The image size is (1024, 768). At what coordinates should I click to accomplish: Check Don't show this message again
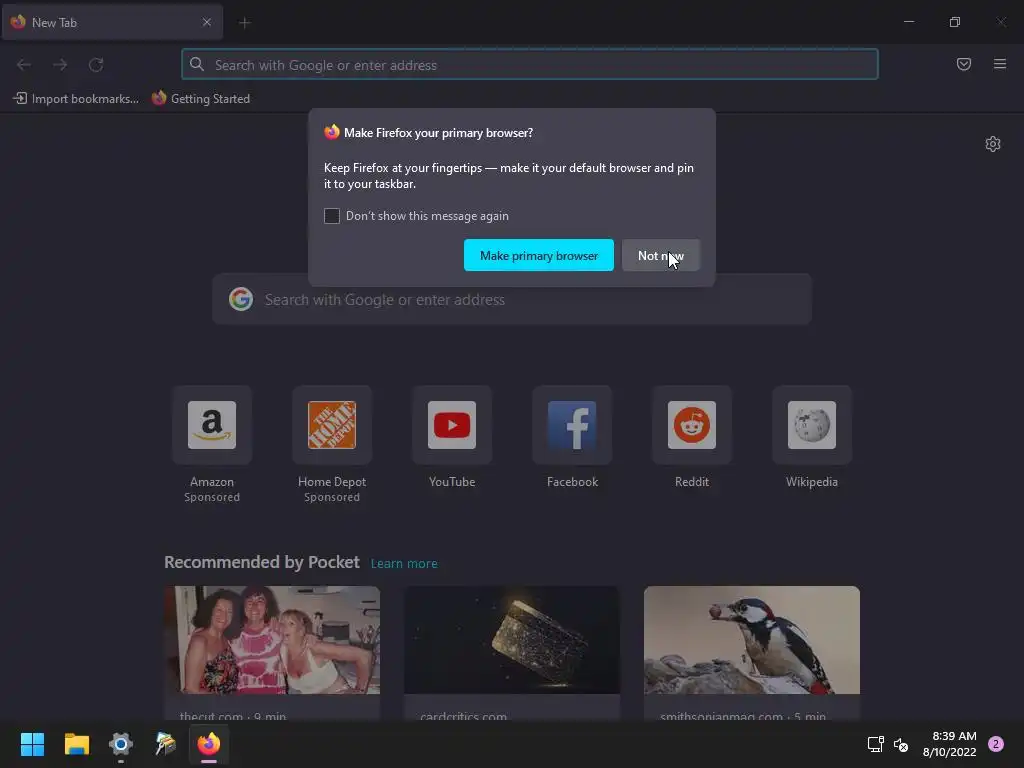tap(332, 216)
